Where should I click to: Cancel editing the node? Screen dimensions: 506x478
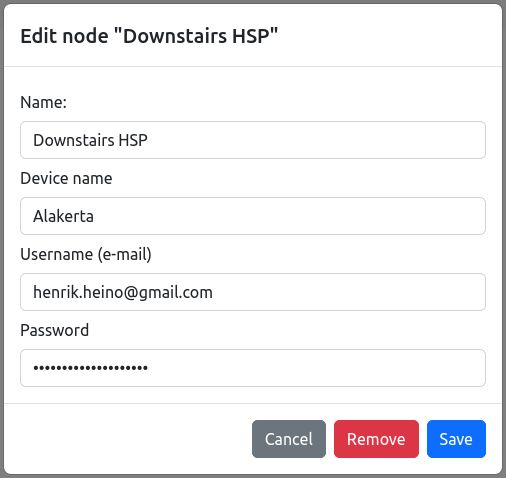[x=289, y=439]
